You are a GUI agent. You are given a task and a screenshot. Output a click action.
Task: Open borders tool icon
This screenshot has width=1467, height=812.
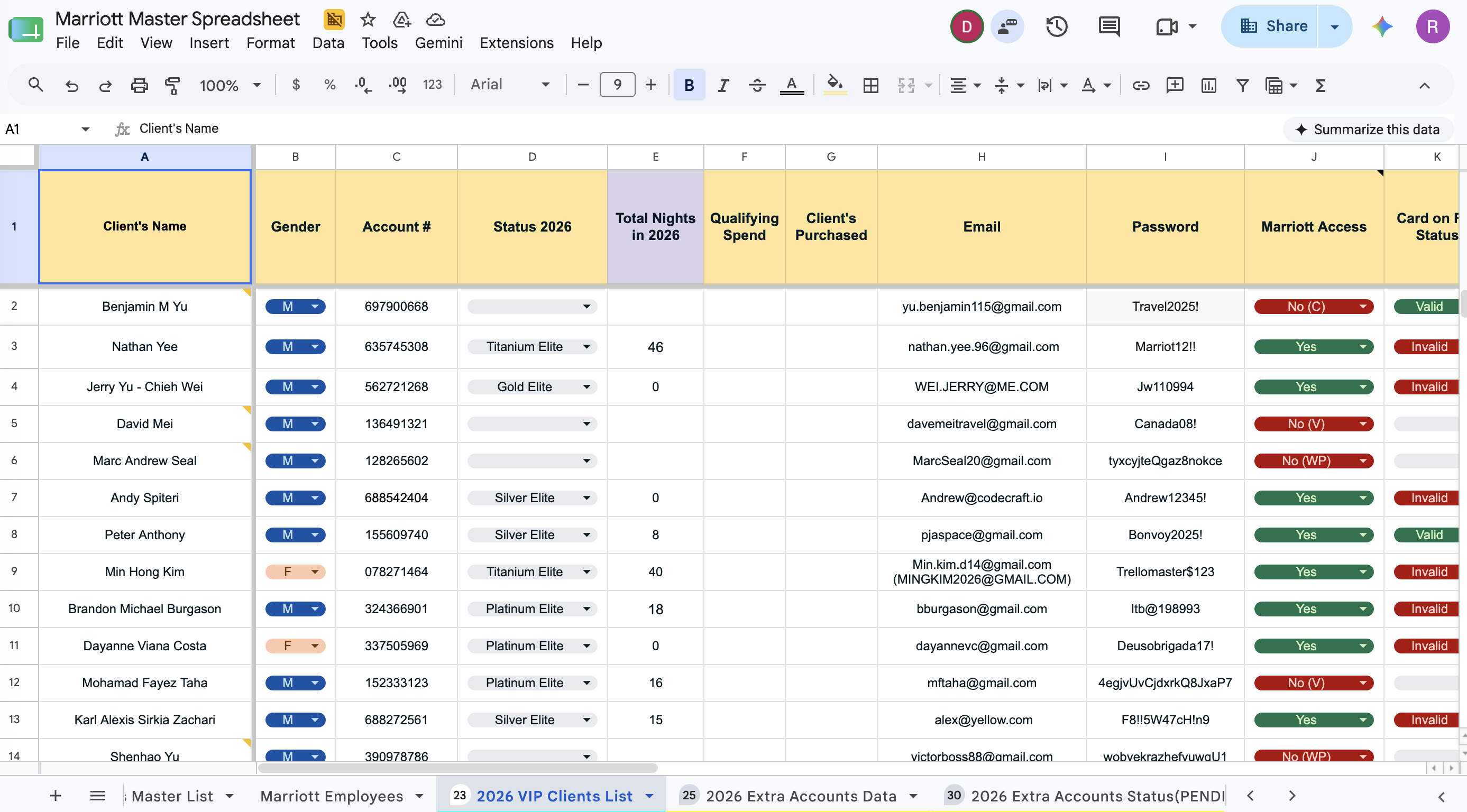click(871, 86)
